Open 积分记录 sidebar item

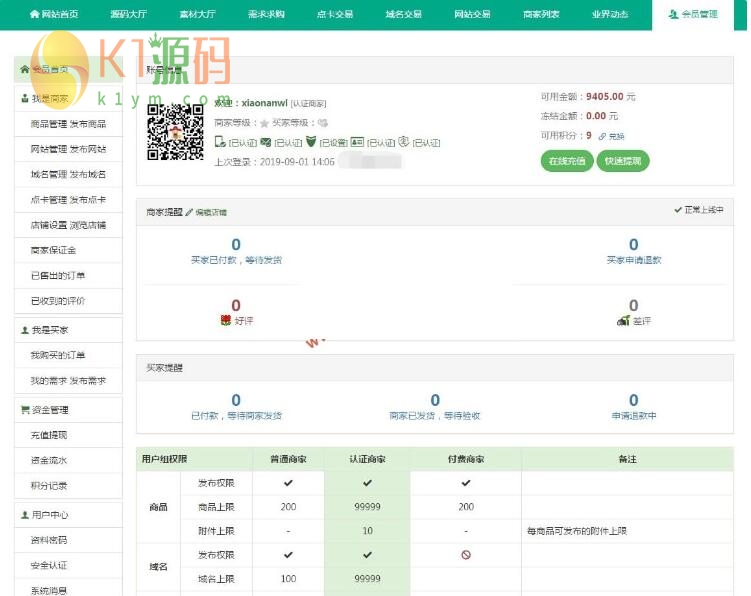tap(49, 486)
